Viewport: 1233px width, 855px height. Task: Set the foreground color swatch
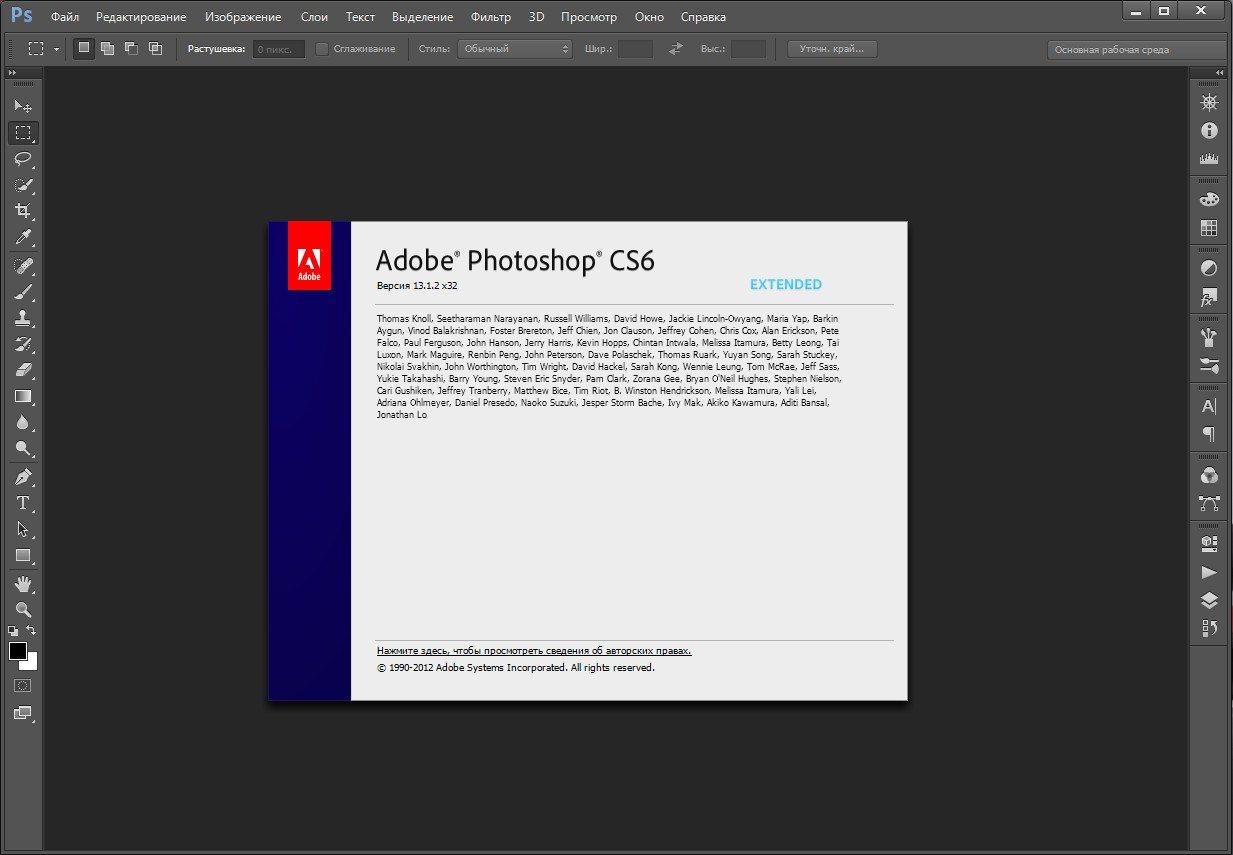18,651
